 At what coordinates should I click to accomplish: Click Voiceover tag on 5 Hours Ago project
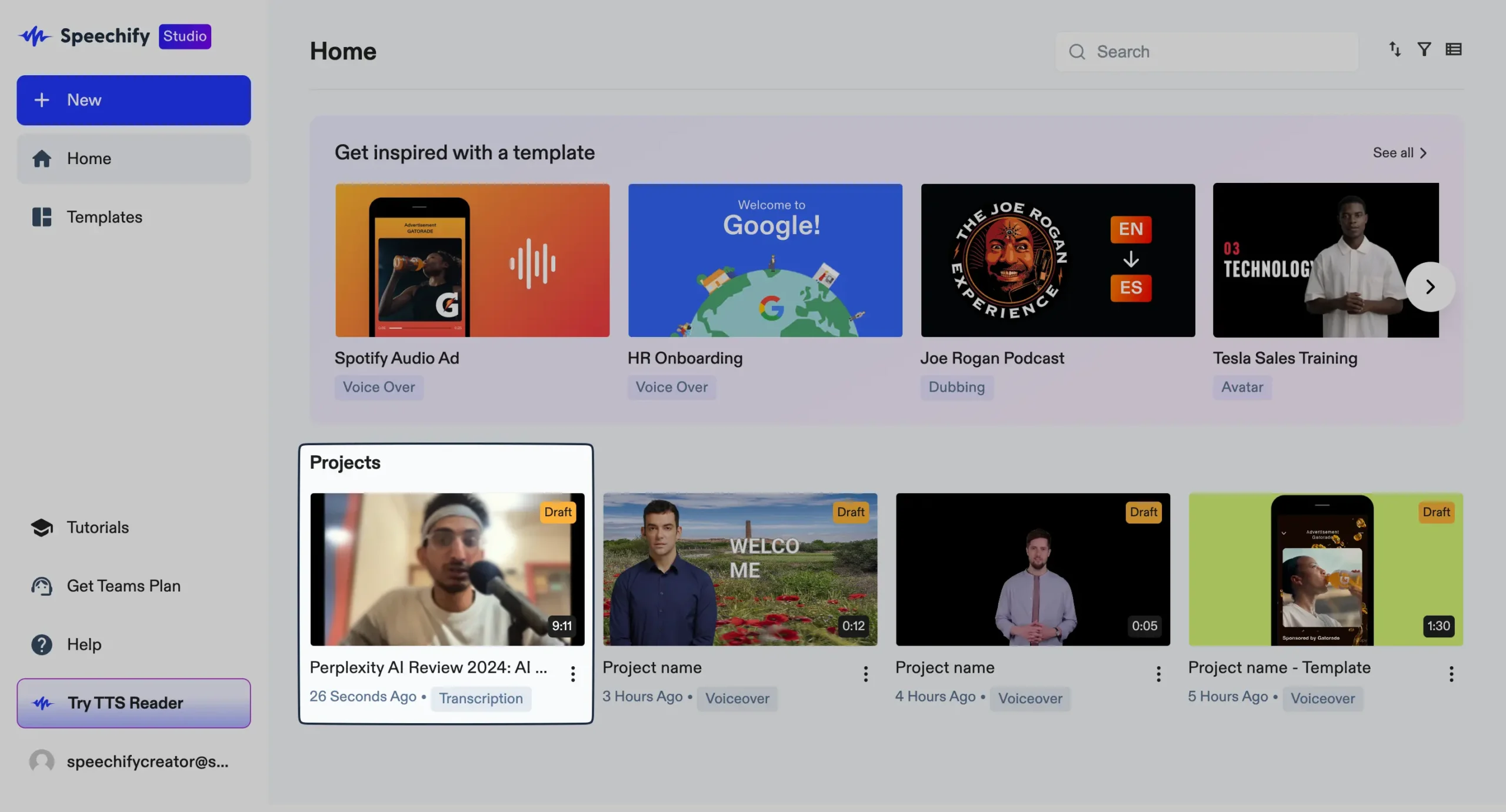[1322, 699]
